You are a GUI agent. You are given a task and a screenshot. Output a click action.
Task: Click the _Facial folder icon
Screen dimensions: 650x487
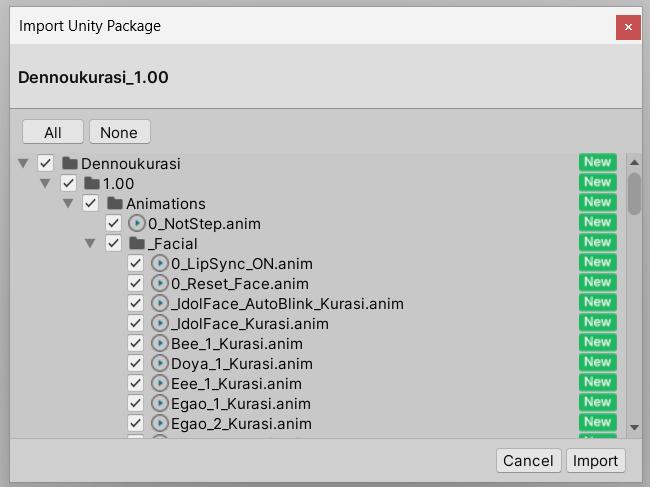point(137,243)
